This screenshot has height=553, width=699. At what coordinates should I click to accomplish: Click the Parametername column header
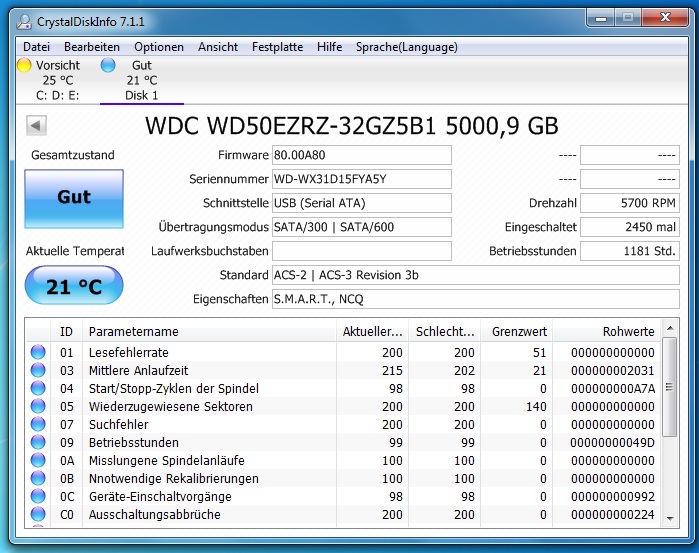tap(209, 331)
